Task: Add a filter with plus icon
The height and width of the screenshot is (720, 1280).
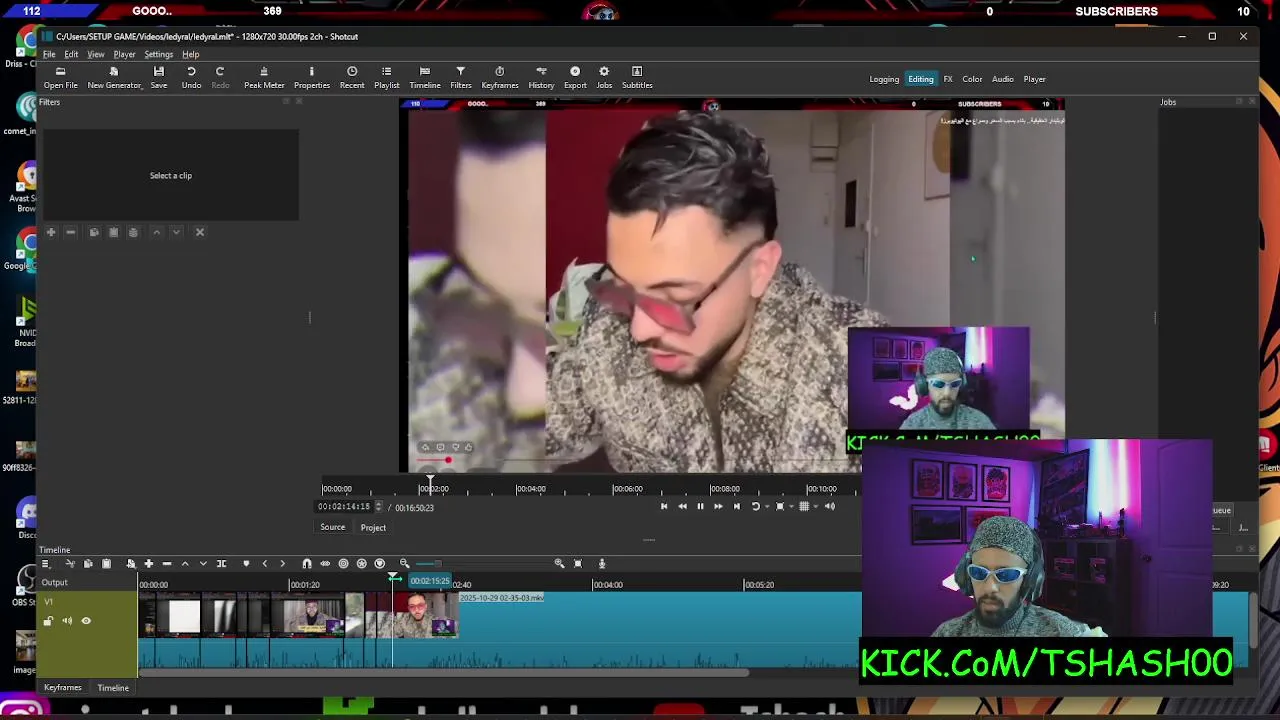Action: tap(51, 232)
